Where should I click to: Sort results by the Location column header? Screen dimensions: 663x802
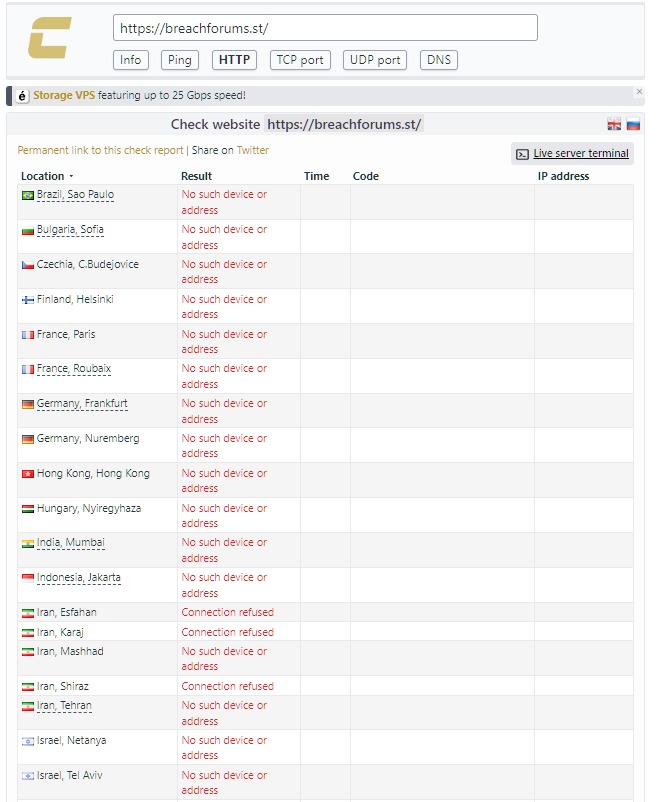click(45, 176)
